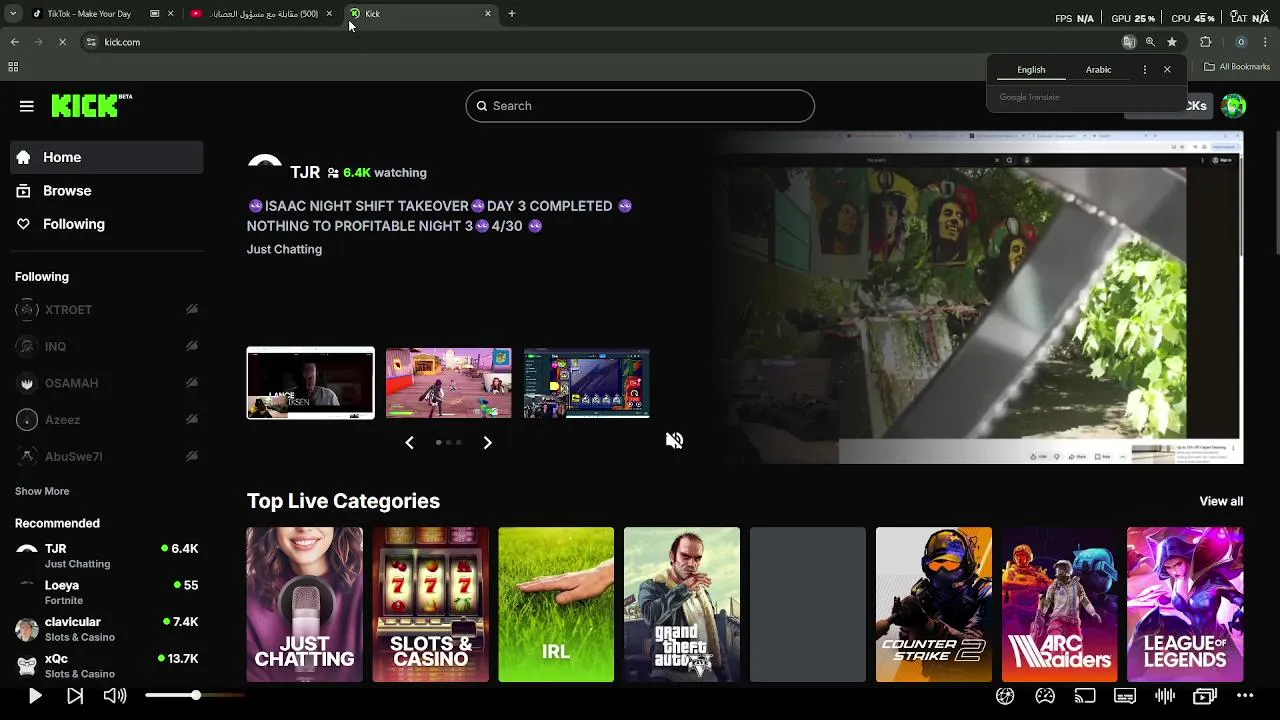The height and width of the screenshot is (720, 1280).
Task: Select English in Google Translate popup
Action: pyautogui.click(x=1031, y=70)
